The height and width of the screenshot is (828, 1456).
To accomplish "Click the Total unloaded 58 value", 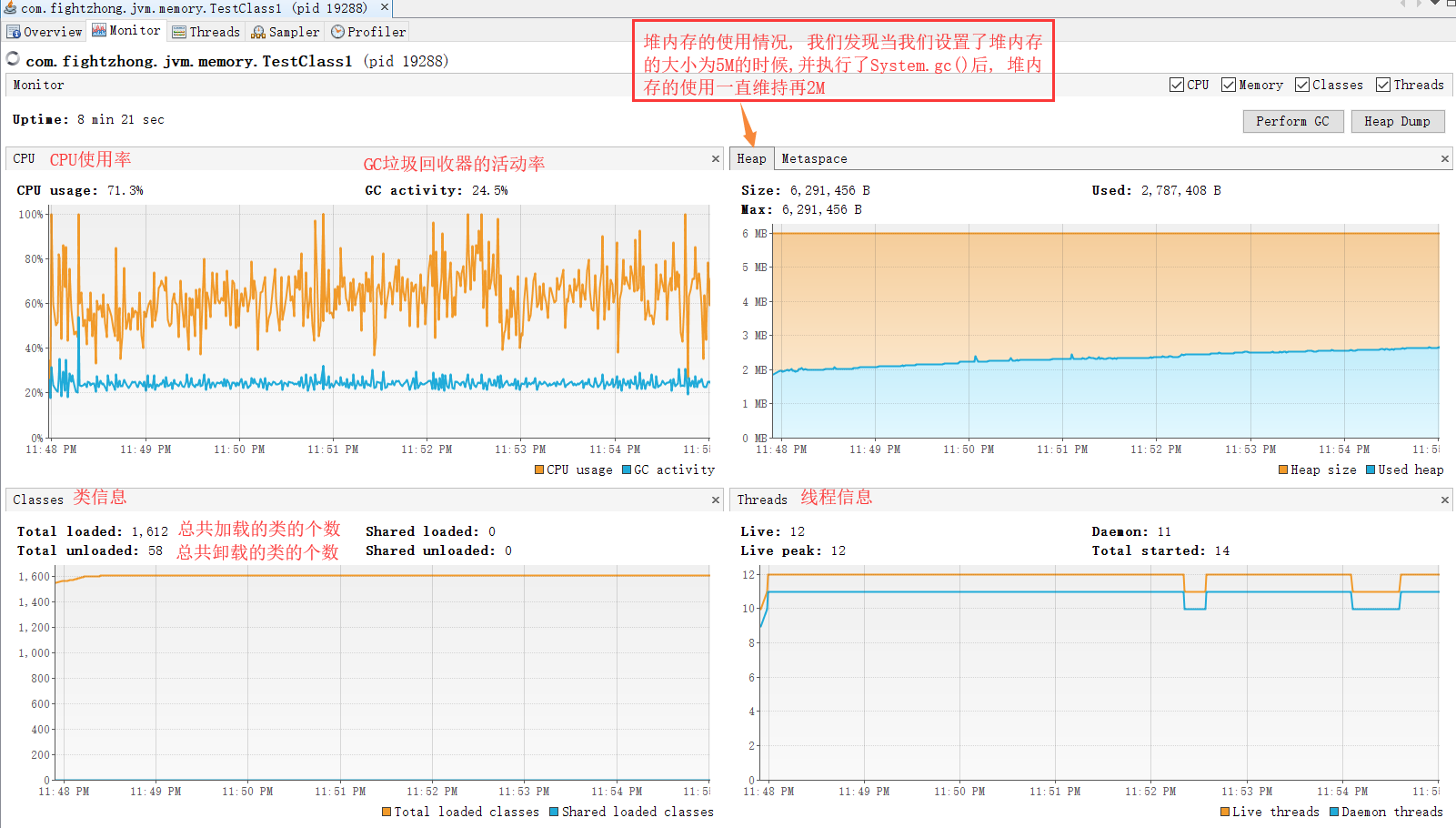I will pos(156,550).
